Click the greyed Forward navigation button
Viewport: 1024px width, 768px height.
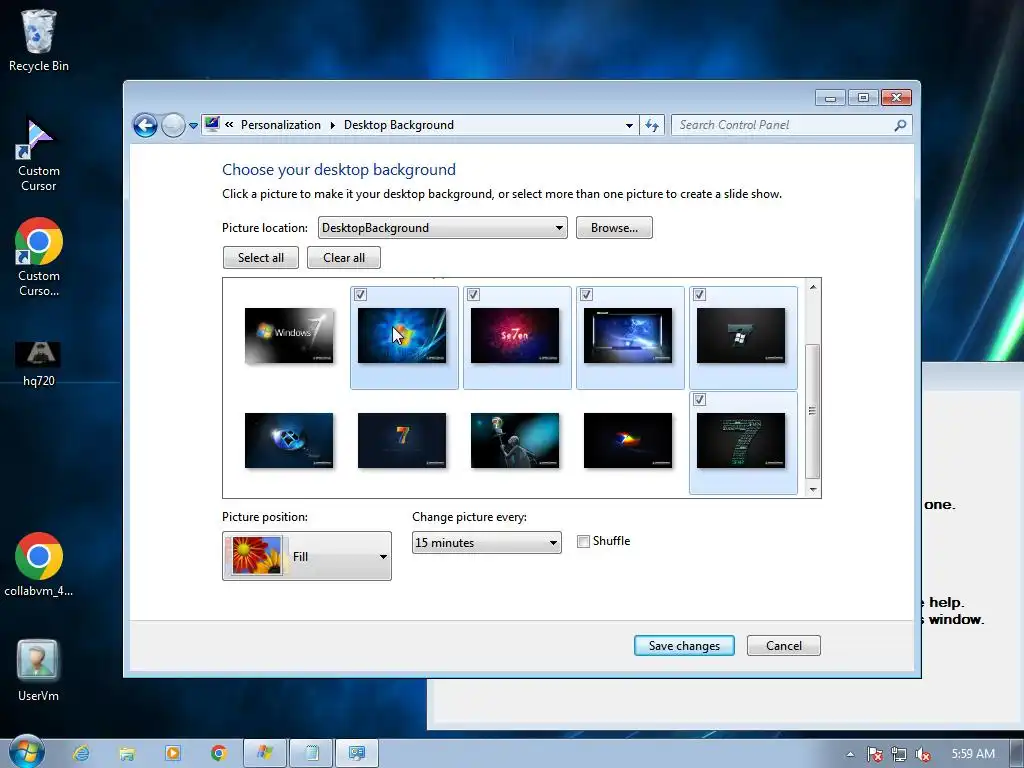point(173,125)
